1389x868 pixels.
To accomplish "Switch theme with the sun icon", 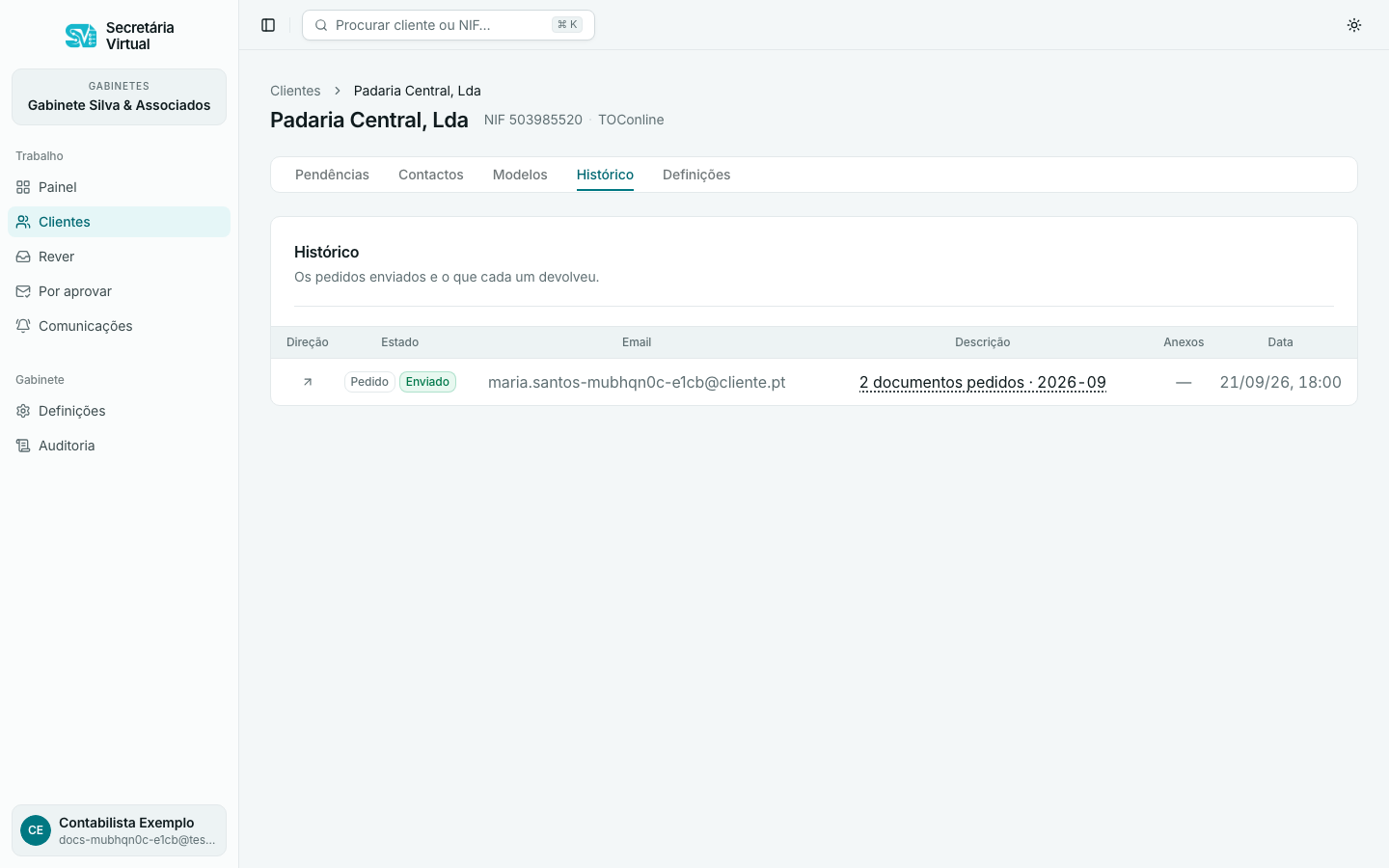I will point(1354,25).
